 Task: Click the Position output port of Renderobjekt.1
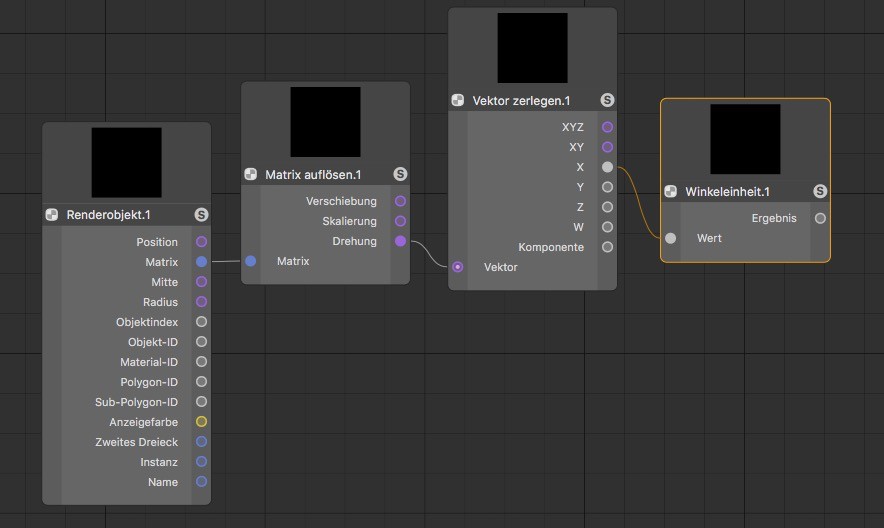[x=201, y=242]
